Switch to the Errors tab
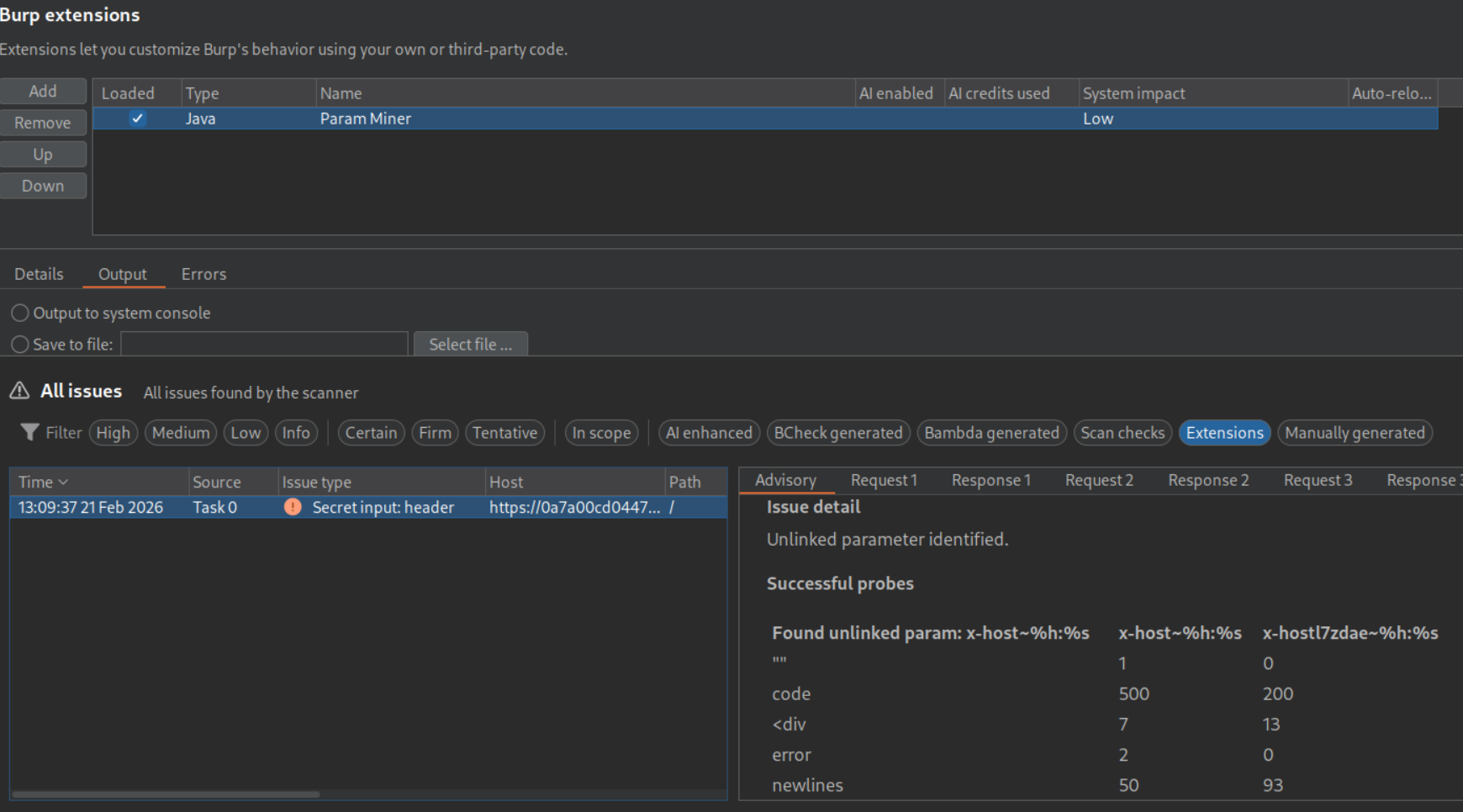 [x=203, y=274]
